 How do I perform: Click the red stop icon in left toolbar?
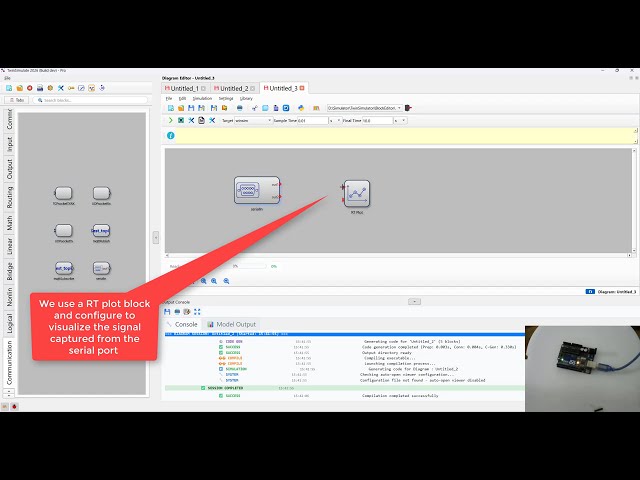30,88
